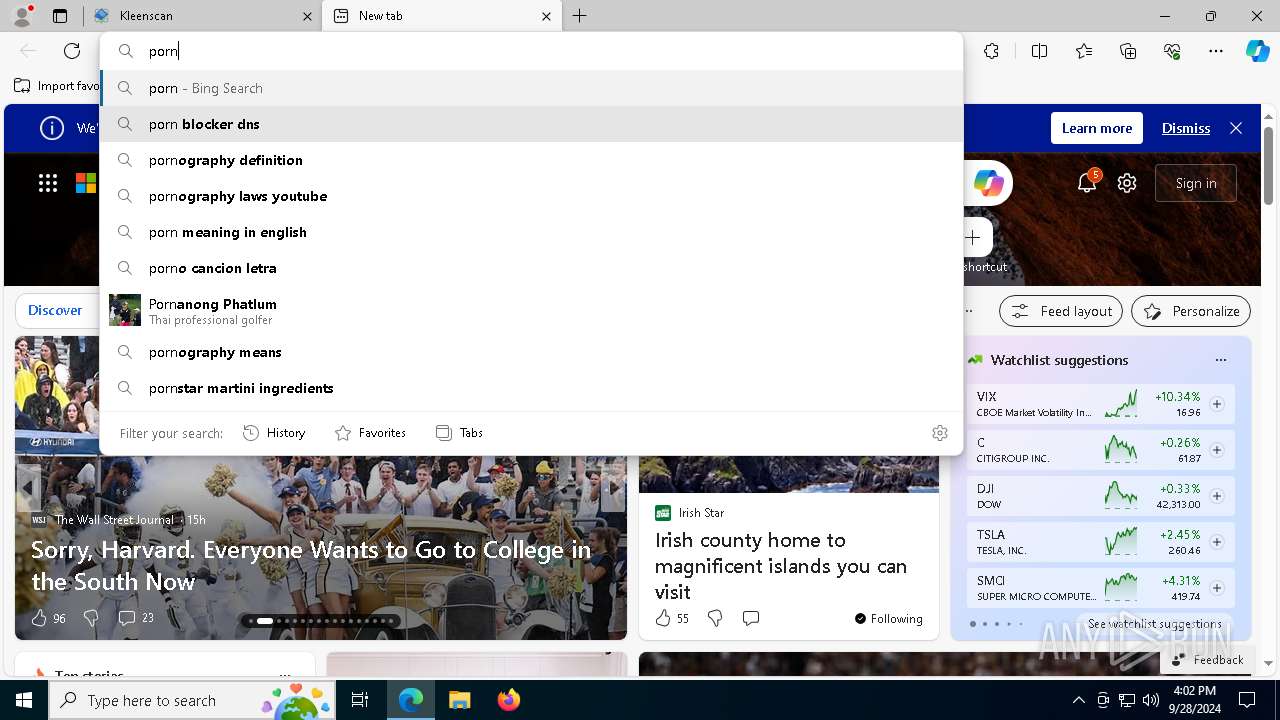Filter search by Tabs

coord(460,433)
